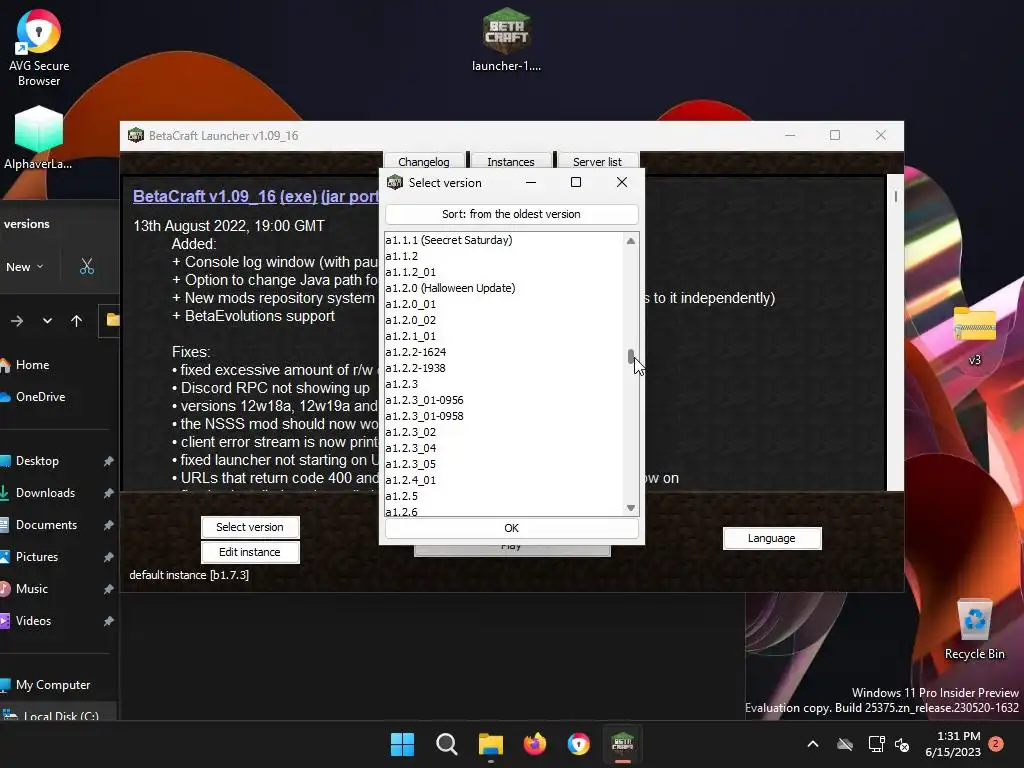Open the v3 zipped folder on the desktop
Image resolution: width=1024 pixels, height=768 pixels.
(974, 336)
